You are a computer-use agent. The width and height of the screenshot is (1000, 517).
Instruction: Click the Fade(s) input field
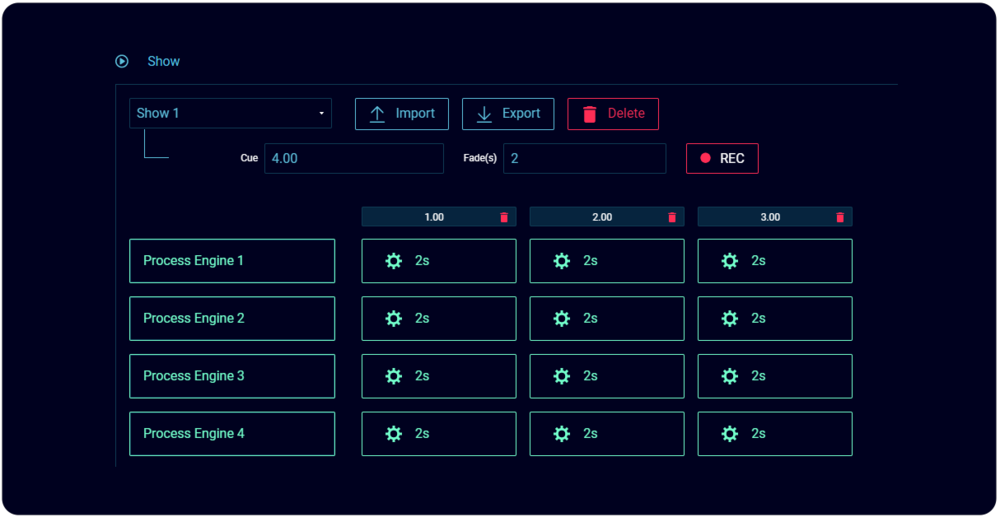pyautogui.click(x=584, y=158)
